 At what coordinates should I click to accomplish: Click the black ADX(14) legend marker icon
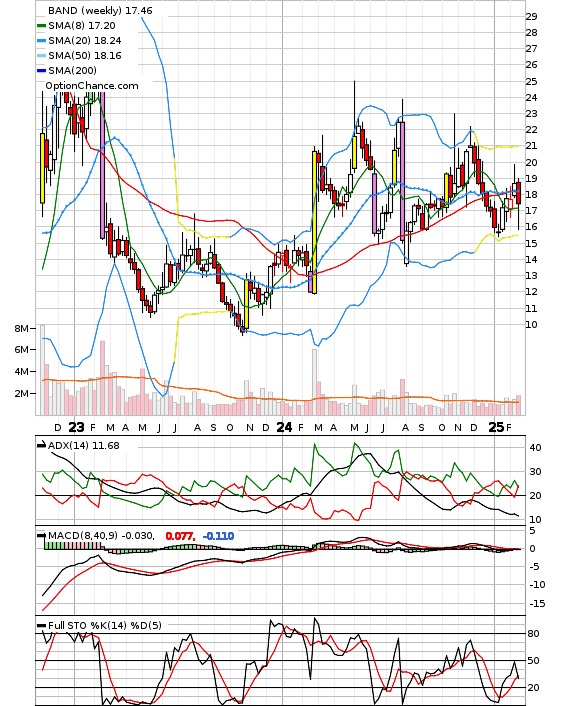pos(41,445)
